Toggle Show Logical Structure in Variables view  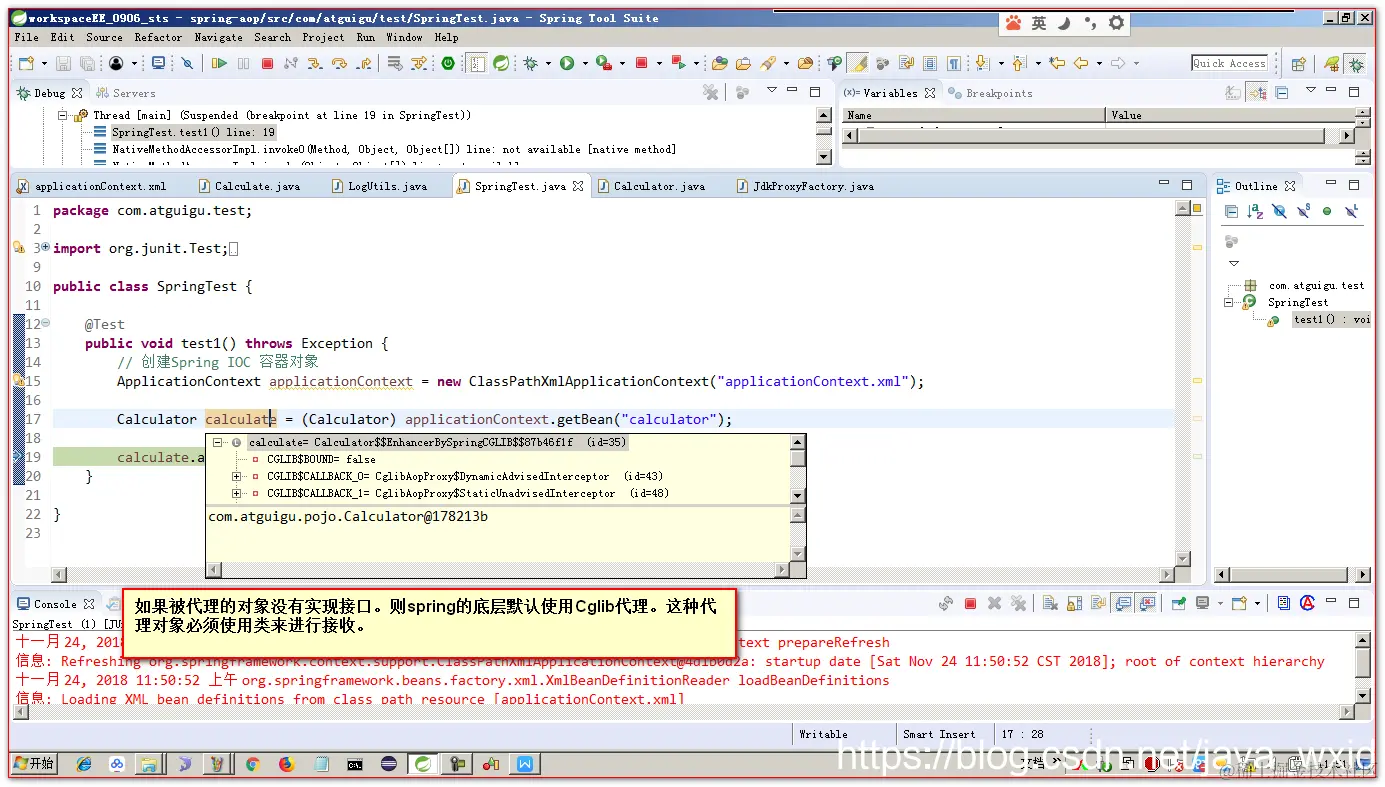click(1257, 93)
